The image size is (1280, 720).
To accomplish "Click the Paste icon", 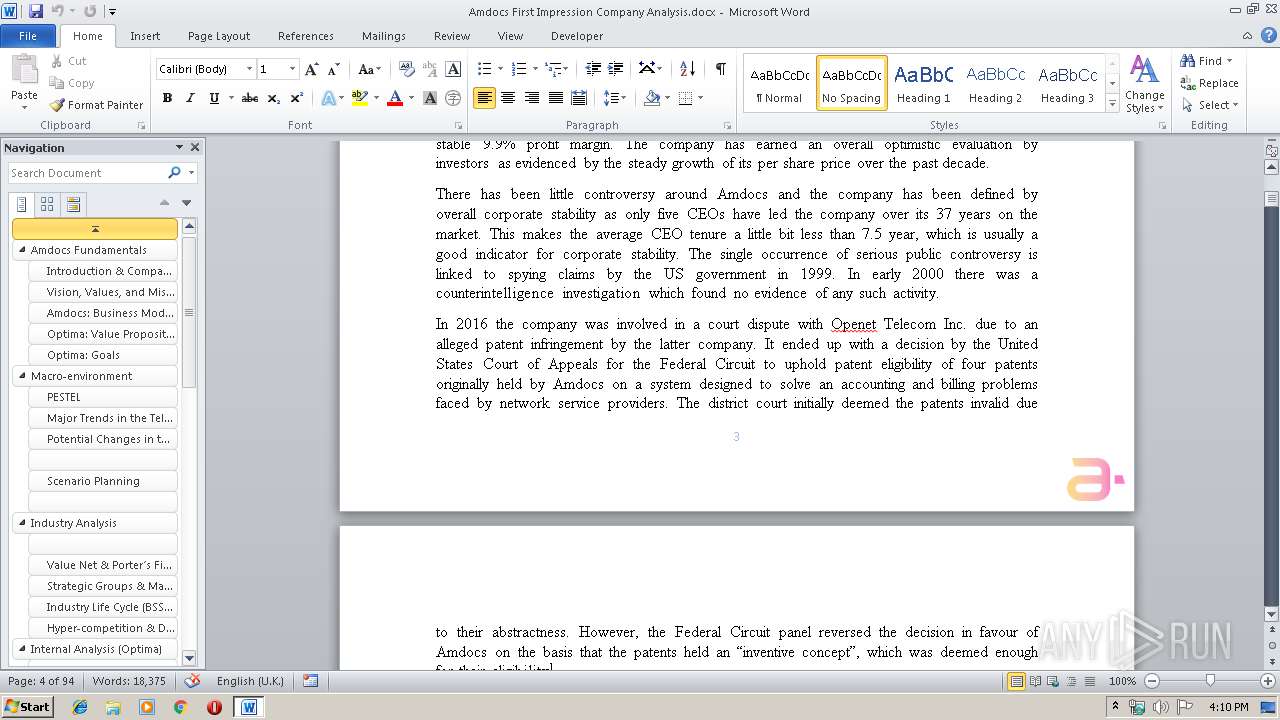I will (x=24, y=70).
